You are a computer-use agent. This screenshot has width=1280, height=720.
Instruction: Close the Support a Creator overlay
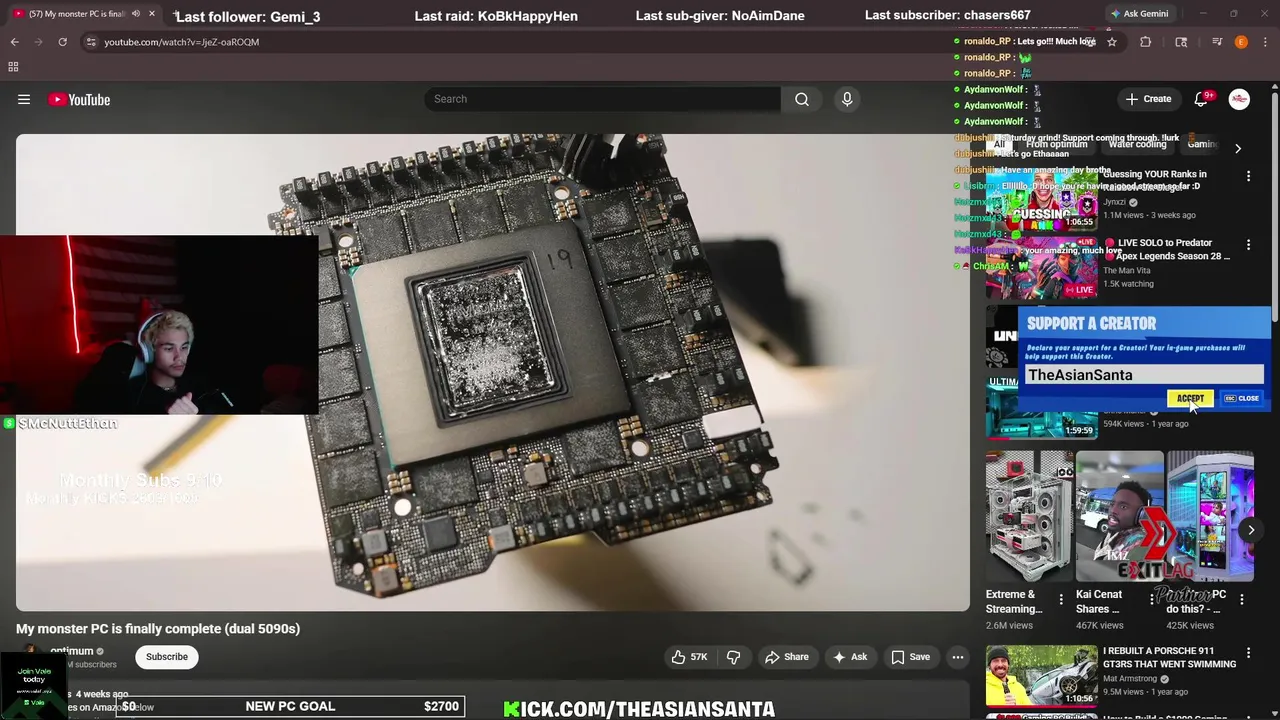(1242, 398)
